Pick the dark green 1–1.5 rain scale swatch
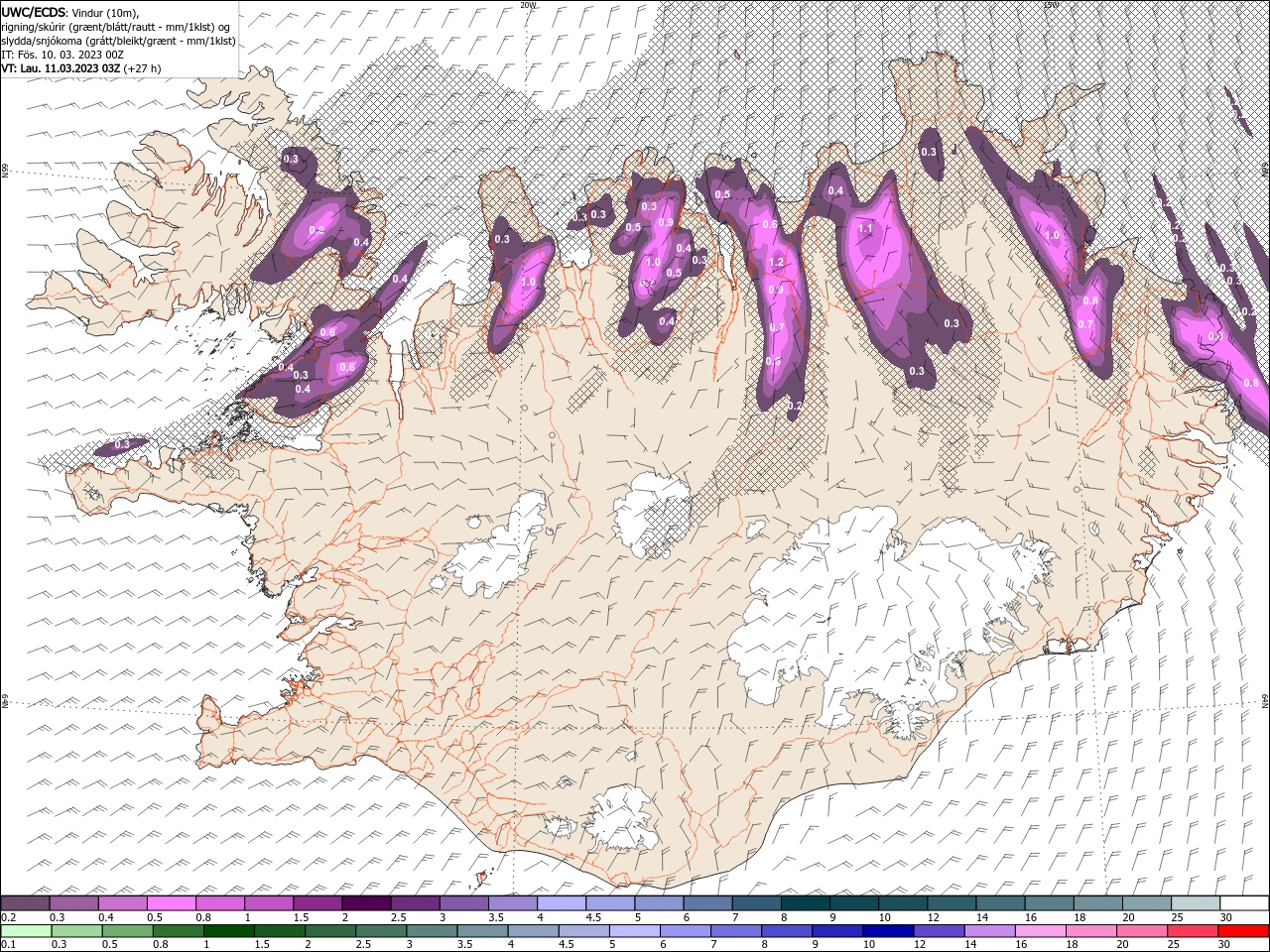1270x952 pixels. (229, 930)
